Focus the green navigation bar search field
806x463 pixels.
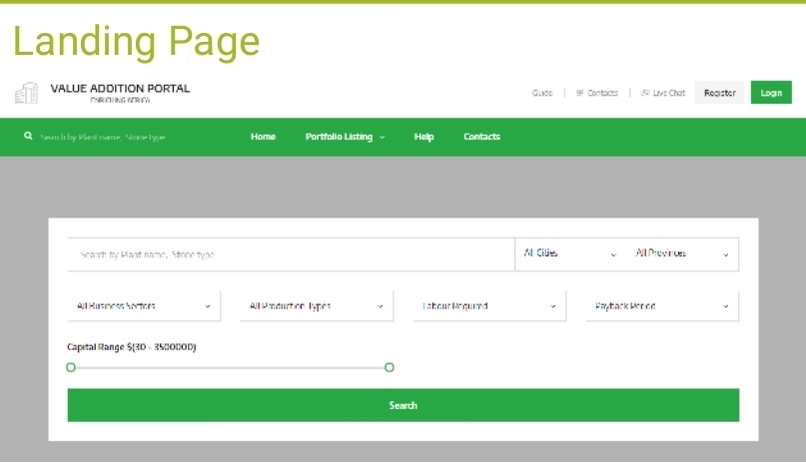[103, 137]
